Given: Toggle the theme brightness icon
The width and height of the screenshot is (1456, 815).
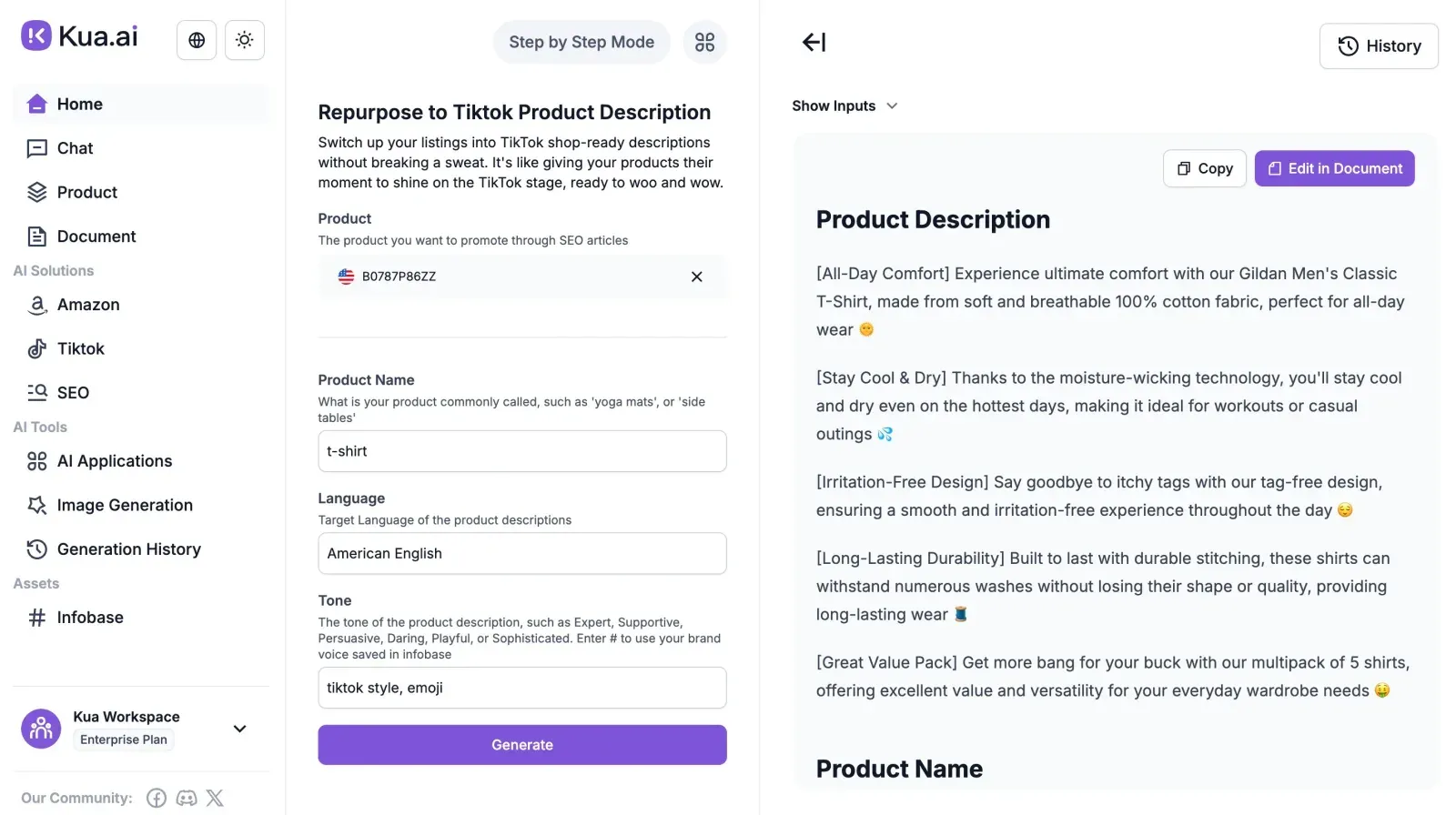Looking at the screenshot, I should coord(244,39).
